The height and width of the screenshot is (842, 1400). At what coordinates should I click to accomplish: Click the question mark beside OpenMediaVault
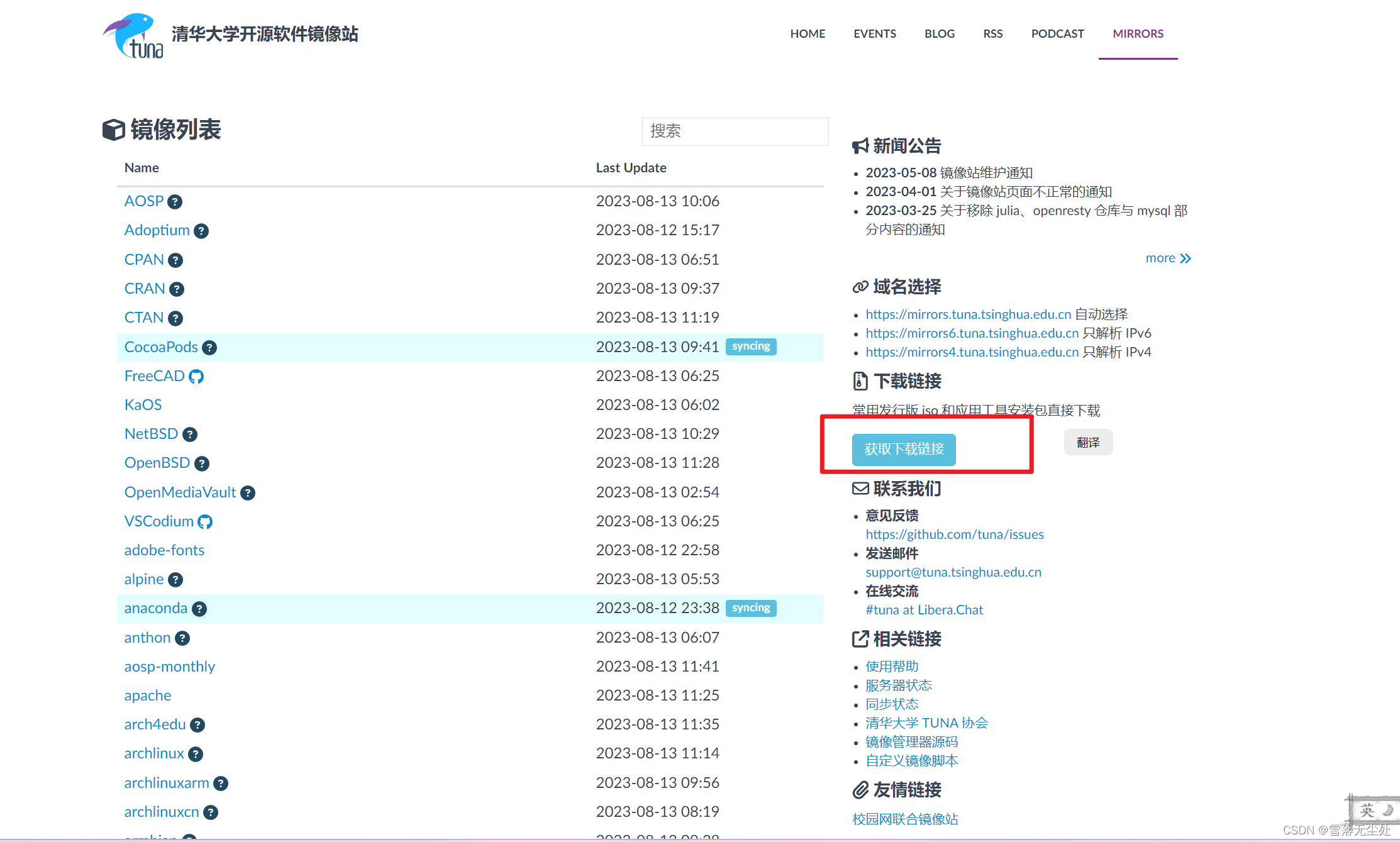[248, 493]
